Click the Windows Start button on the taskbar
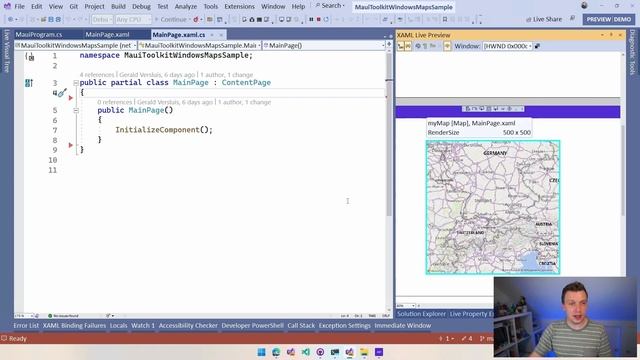This screenshot has width=640, height=360. [x=262, y=352]
